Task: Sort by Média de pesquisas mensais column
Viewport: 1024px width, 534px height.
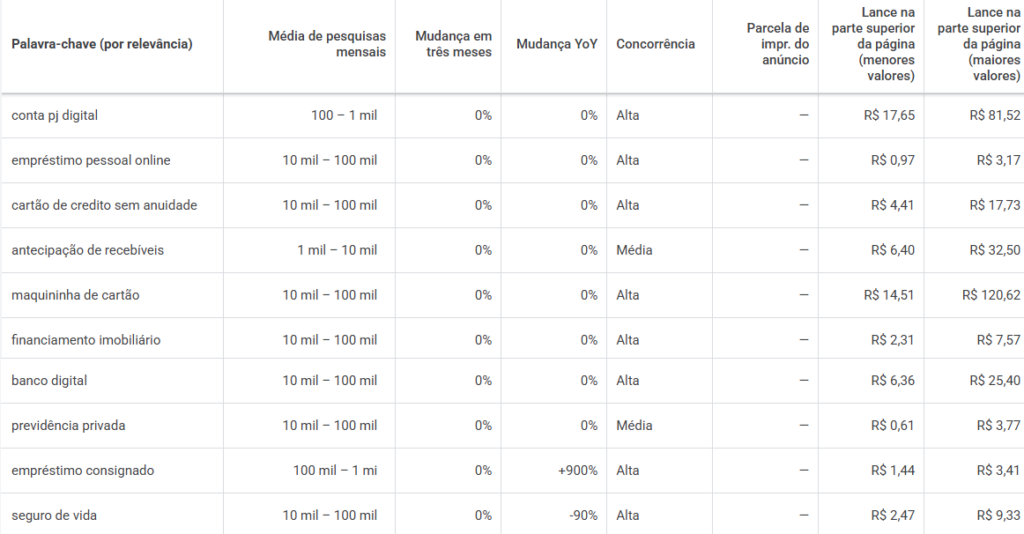Action: pos(327,44)
